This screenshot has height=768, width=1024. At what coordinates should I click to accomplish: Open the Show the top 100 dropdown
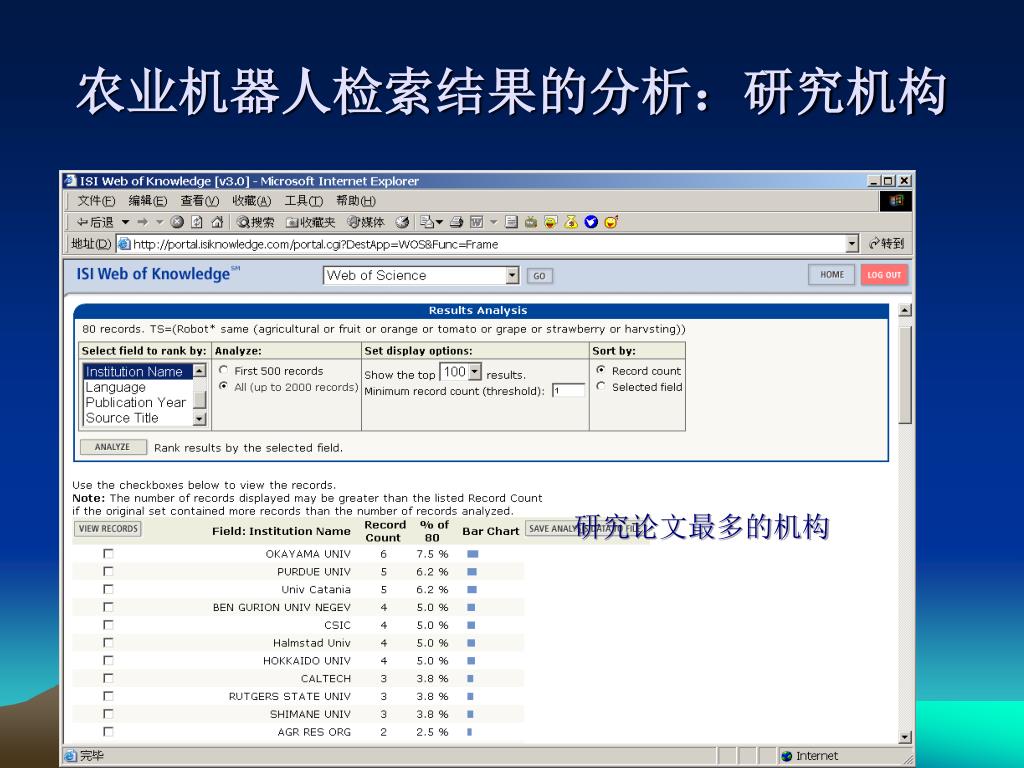click(460, 372)
